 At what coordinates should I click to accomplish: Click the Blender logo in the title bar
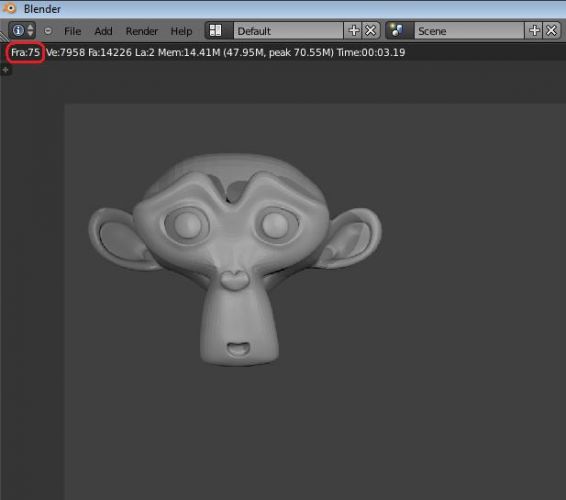tap(10, 8)
